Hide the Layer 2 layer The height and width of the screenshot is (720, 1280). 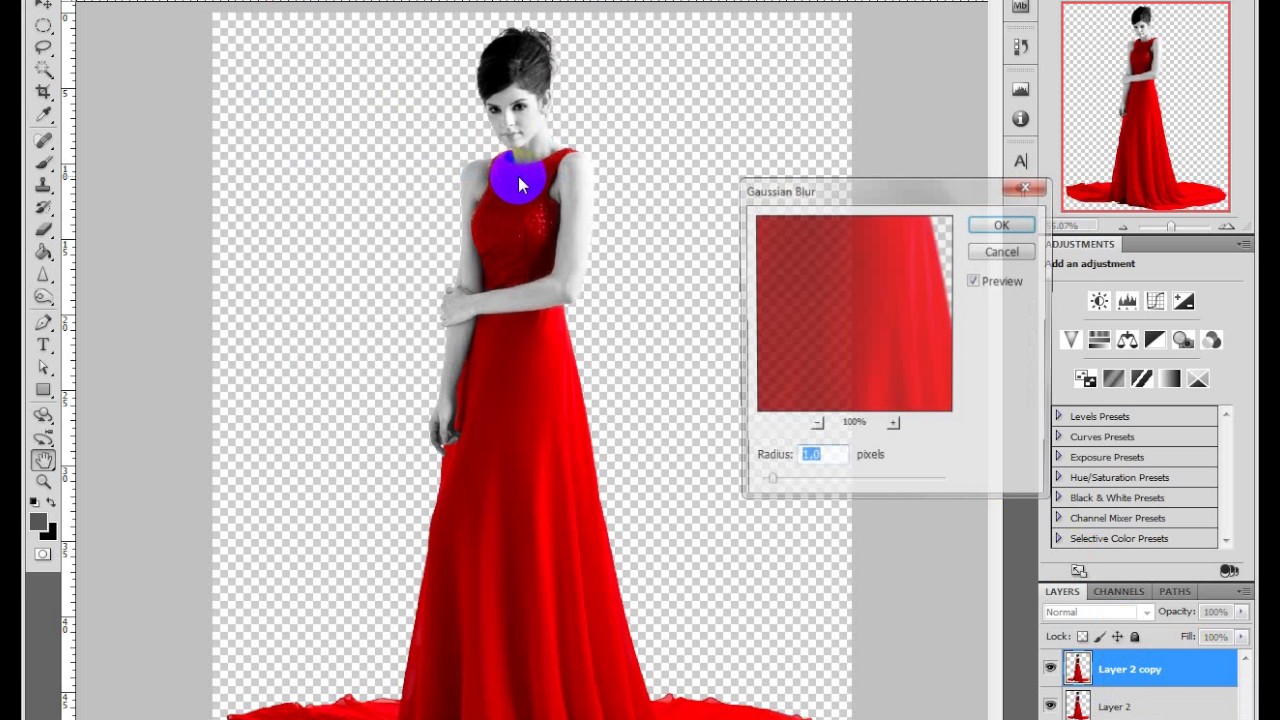pos(1050,705)
